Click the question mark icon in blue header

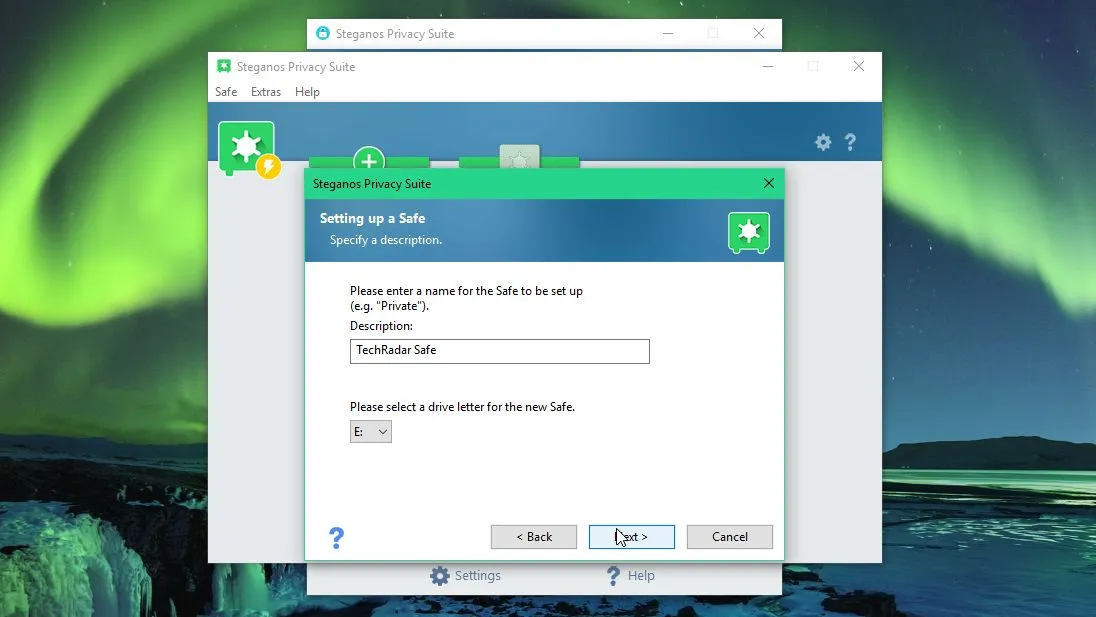point(850,143)
